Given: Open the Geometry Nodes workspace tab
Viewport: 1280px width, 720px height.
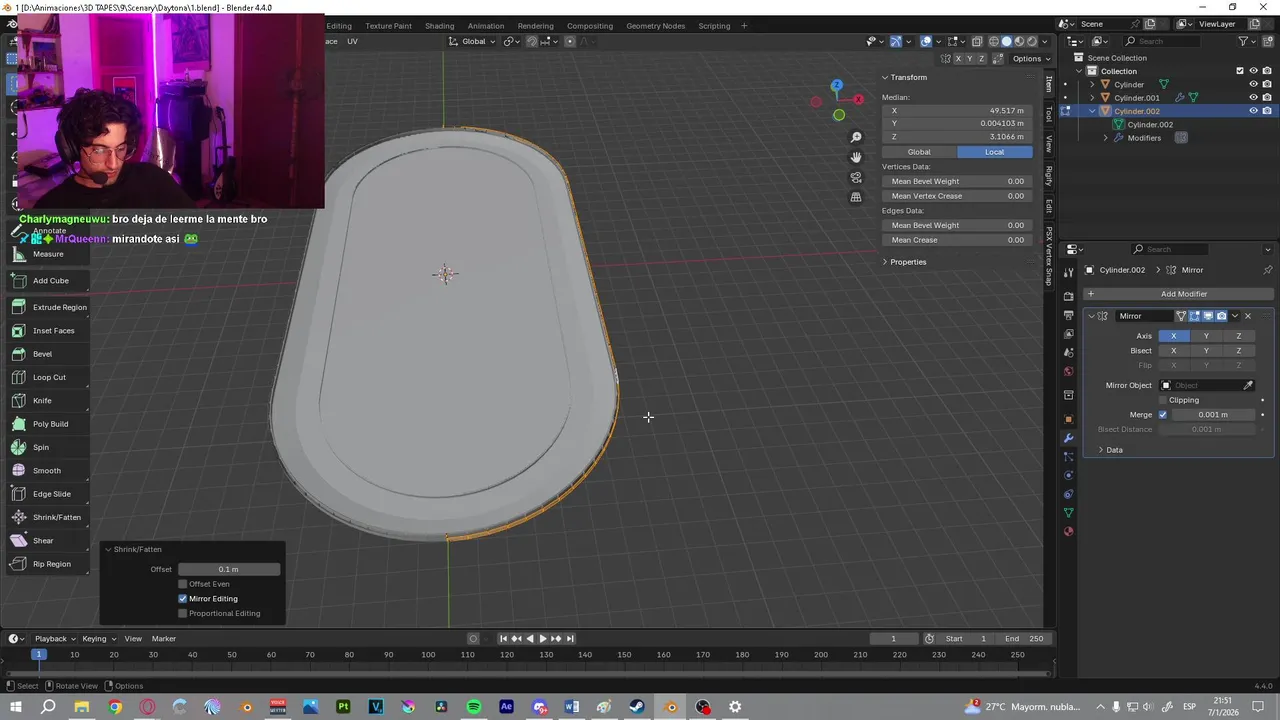Looking at the screenshot, I should coord(655,26).
